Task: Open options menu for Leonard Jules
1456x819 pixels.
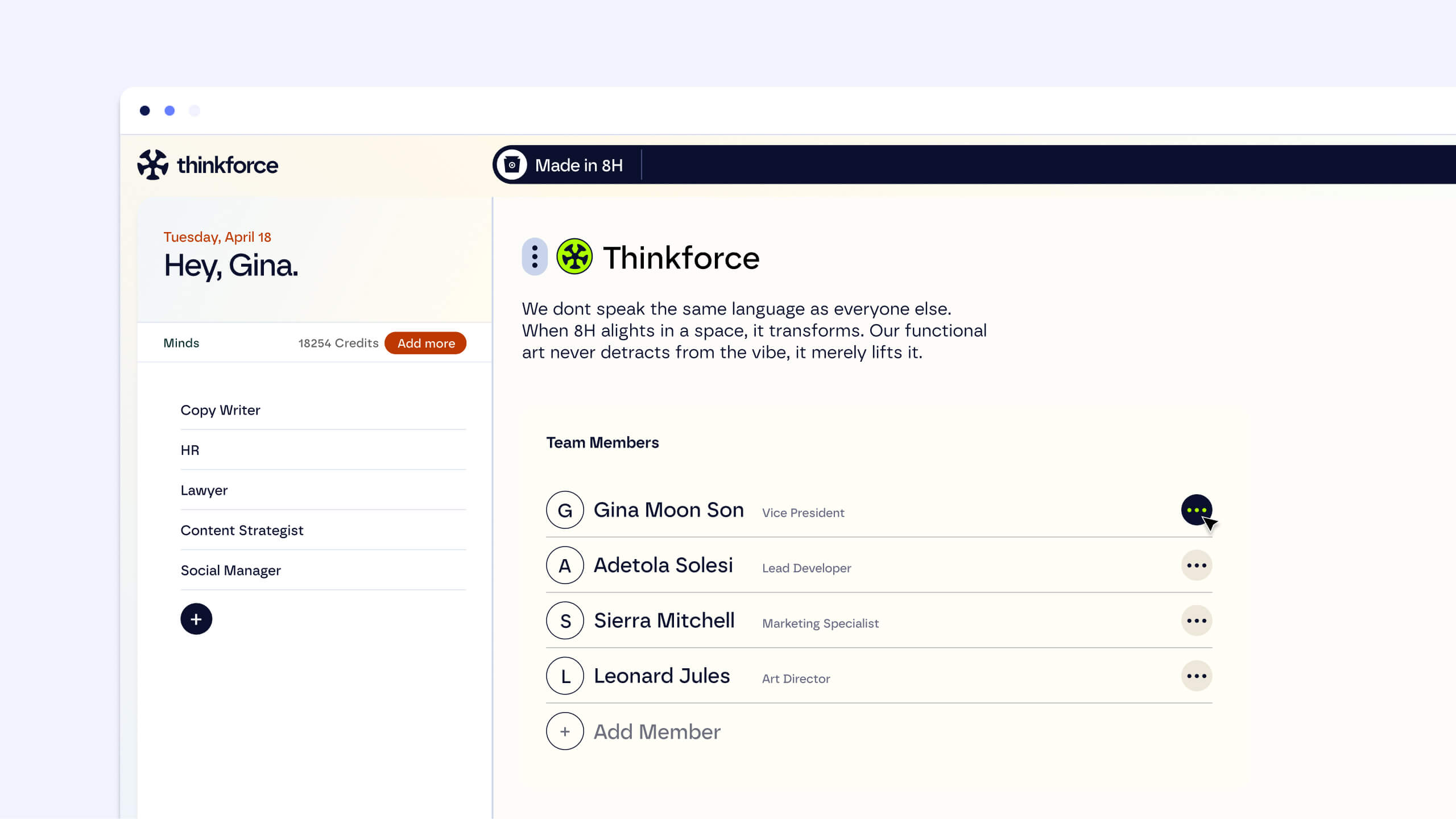Action: point(1196,676)
